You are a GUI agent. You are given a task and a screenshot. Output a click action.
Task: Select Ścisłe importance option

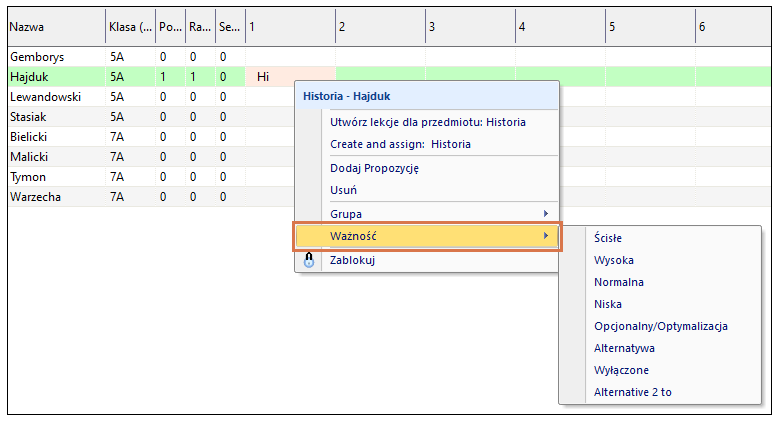pyautogui.click(x=609, y=238)
